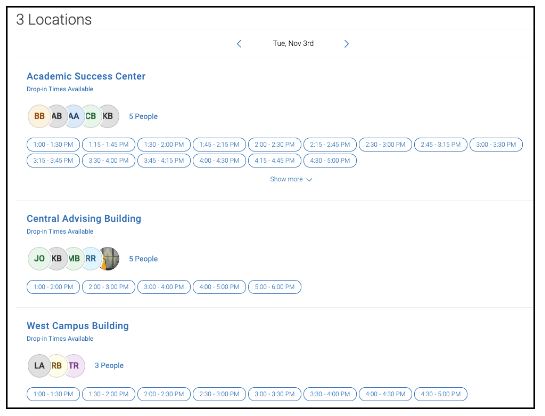Go to previous day with left arrow
This screenshot has width=545, height=416.
click(239, 44)
